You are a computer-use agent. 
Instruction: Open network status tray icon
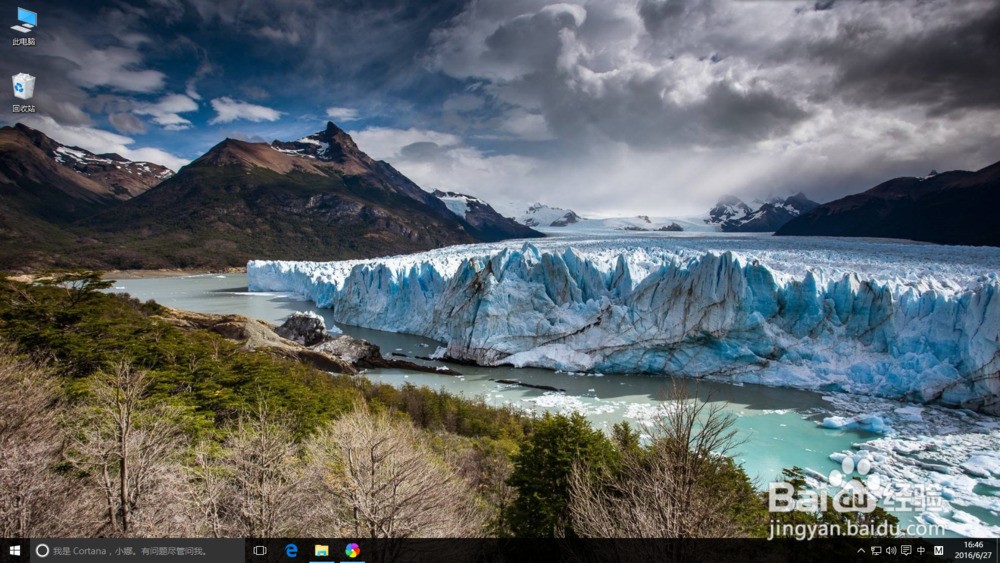click(x=876, y=550)
